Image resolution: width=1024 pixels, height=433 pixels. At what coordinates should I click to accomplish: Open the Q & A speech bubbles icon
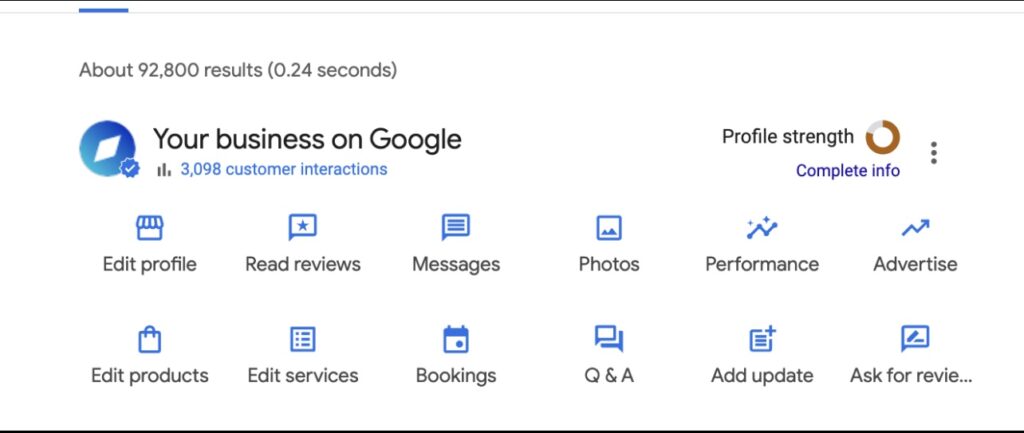609,339
